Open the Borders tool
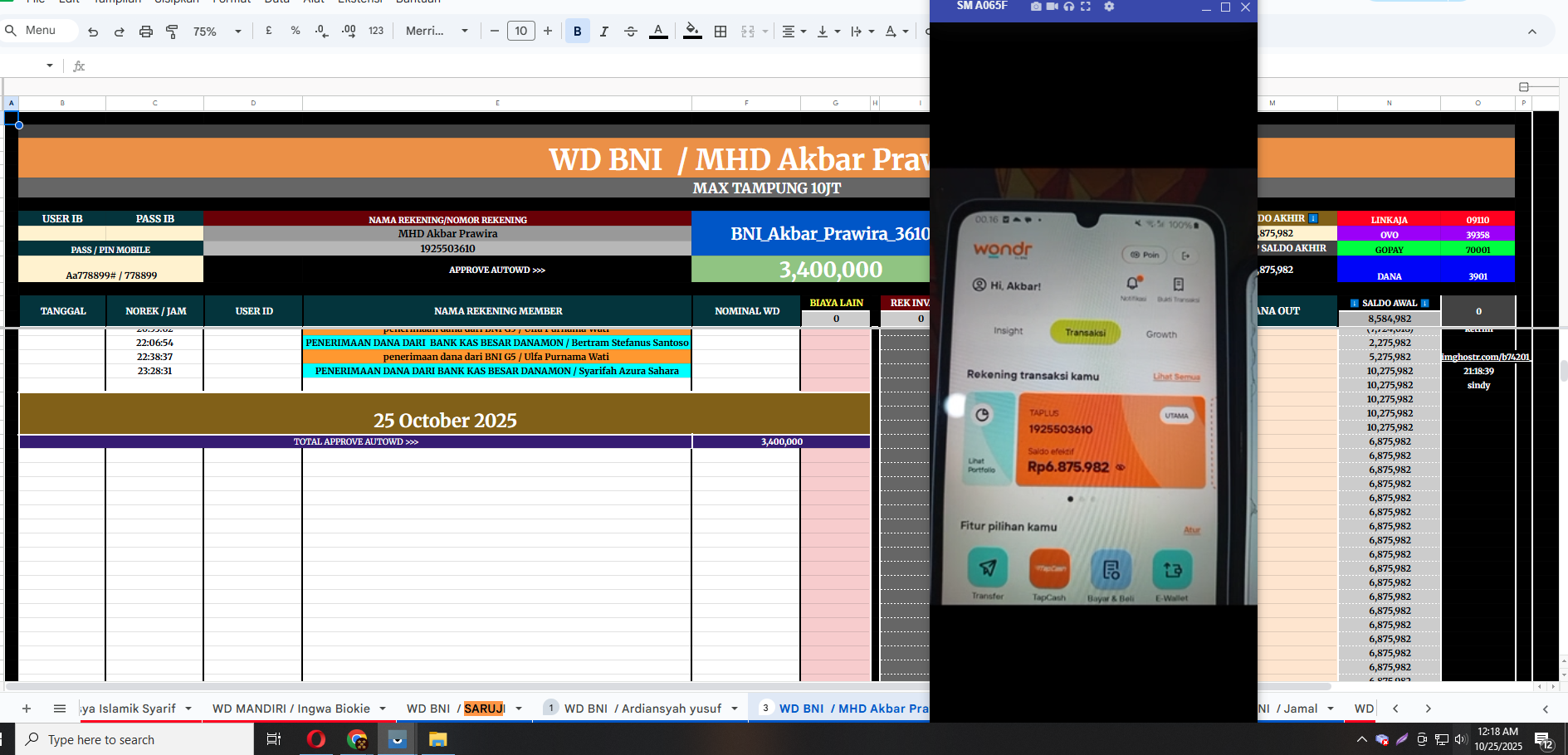 [720, 31]
